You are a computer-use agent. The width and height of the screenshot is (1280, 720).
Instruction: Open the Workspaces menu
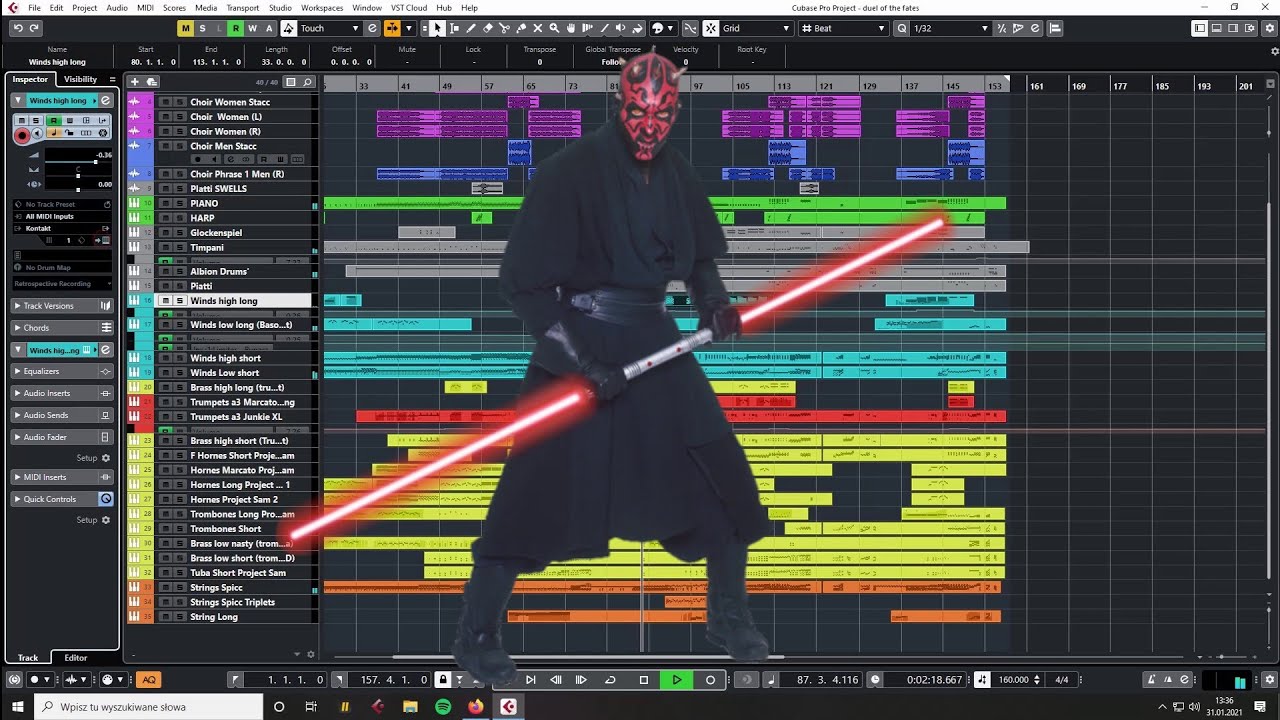coord(322,7)
